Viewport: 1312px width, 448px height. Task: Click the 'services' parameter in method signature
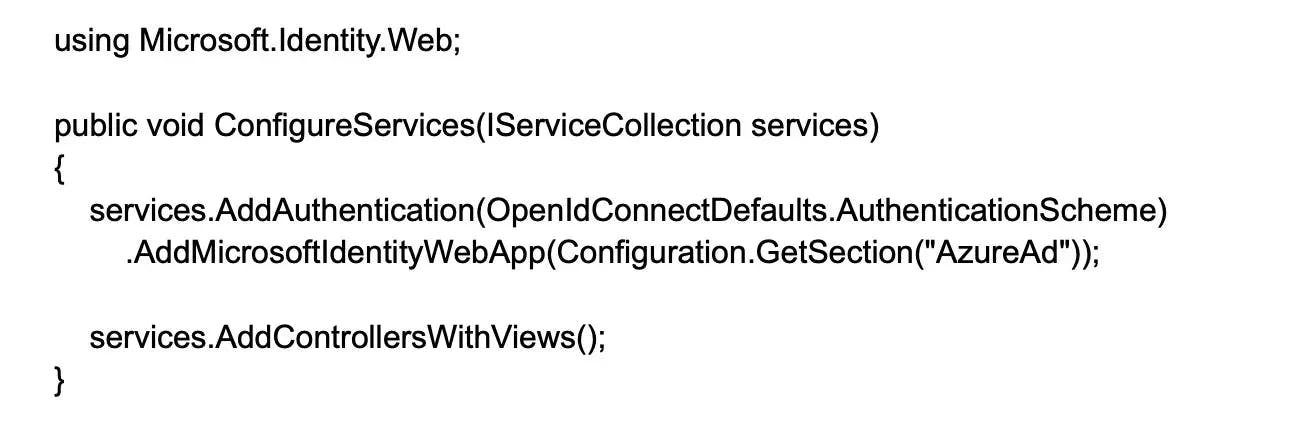(809, 127)
